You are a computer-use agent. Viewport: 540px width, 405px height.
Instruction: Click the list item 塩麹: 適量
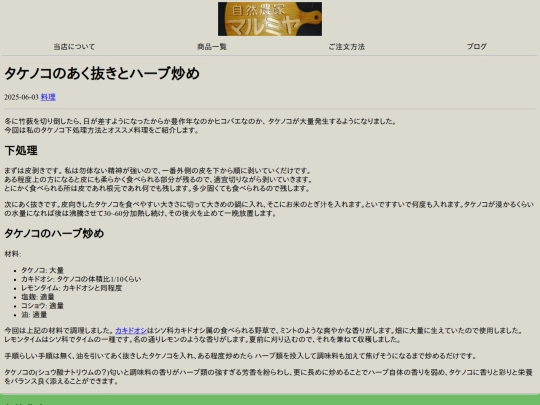tap(38, 297)
